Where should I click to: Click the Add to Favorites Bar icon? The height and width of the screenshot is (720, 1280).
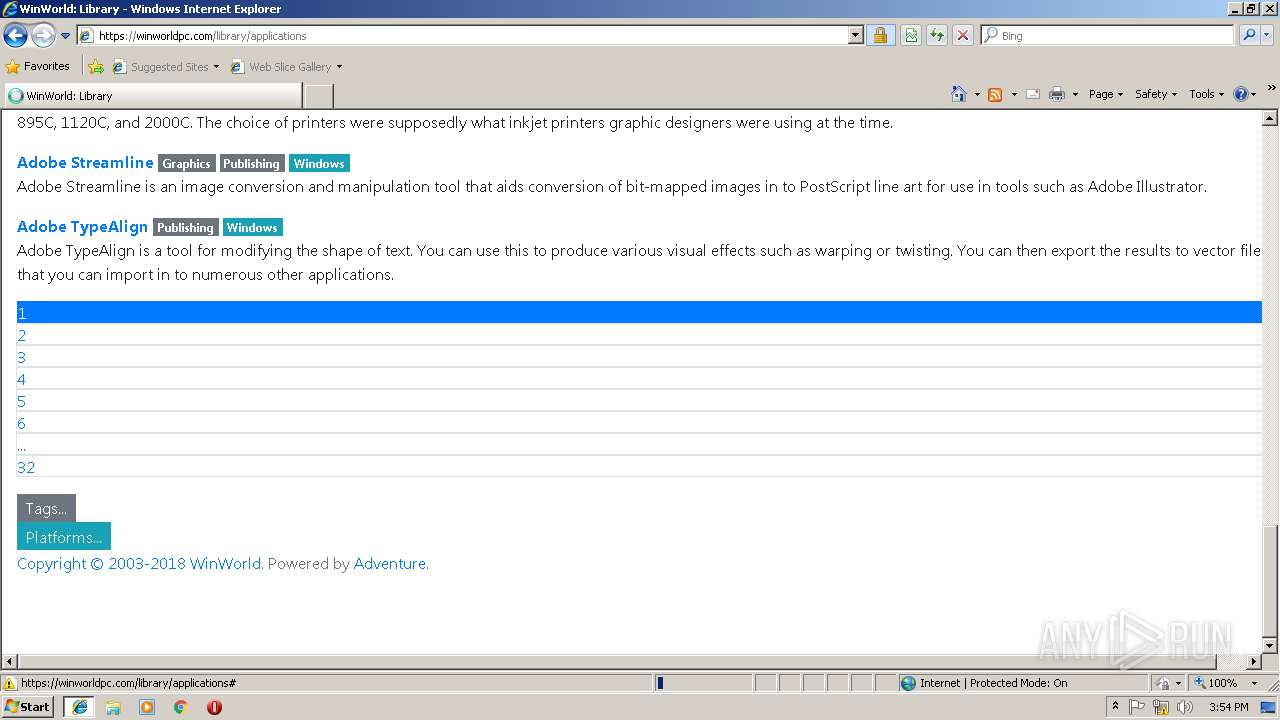96,67
